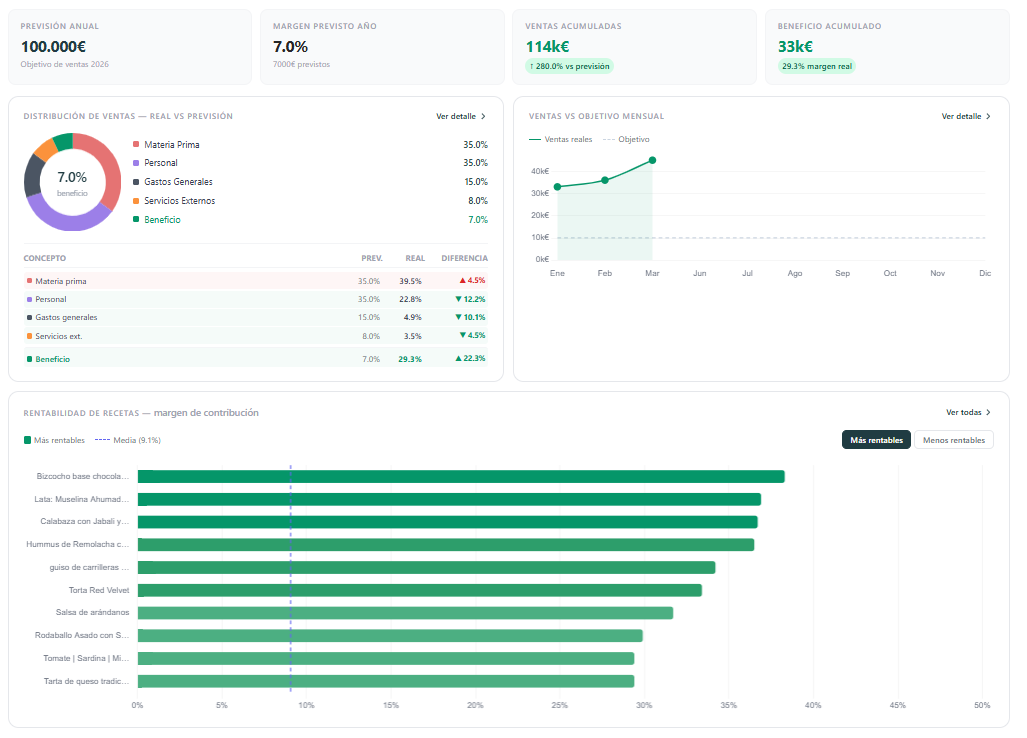Click the 114k€ accumulated sales value
The width and height of the screenshot is (1027, 738).
pos(548,46)
